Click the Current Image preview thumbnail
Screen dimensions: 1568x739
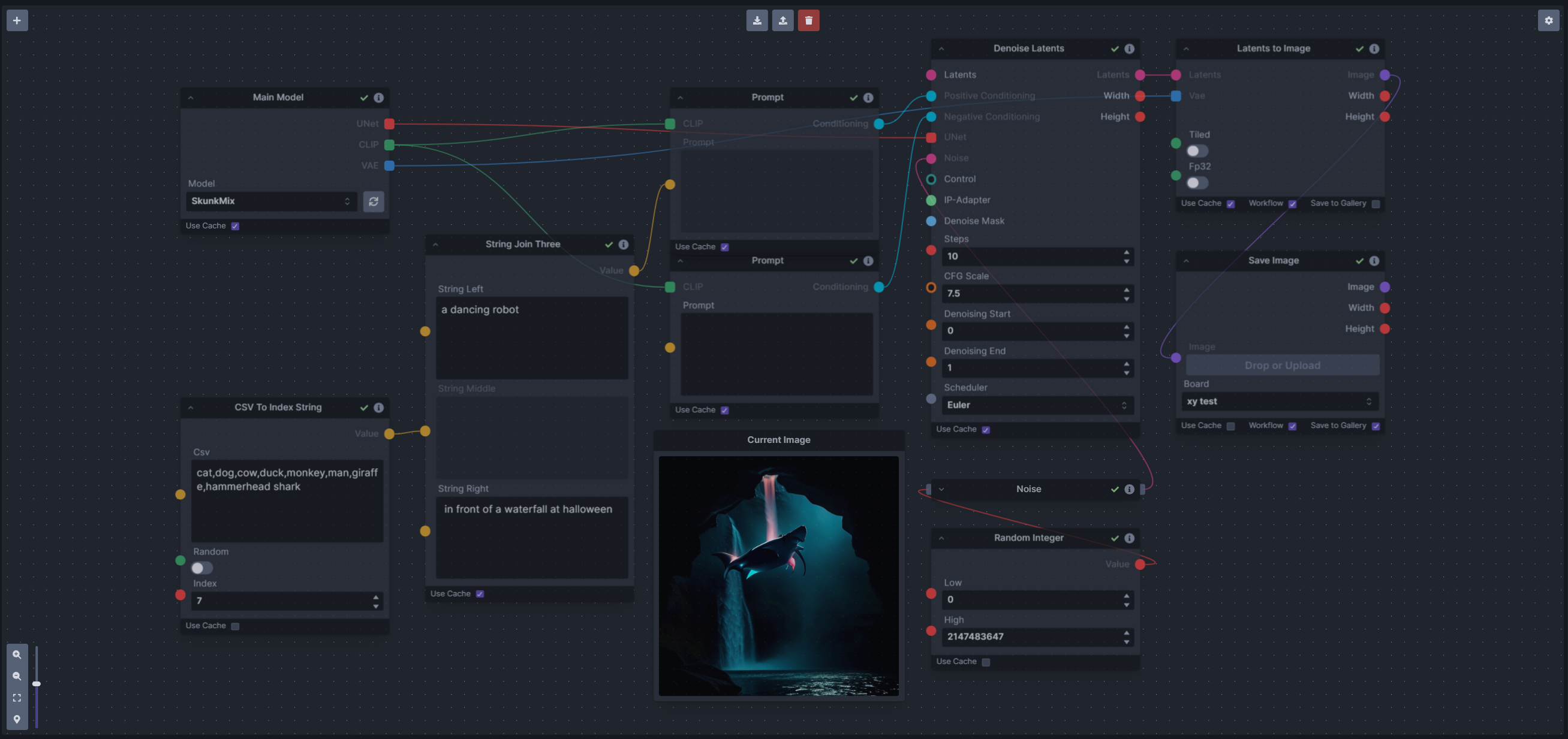click(778, 576)
